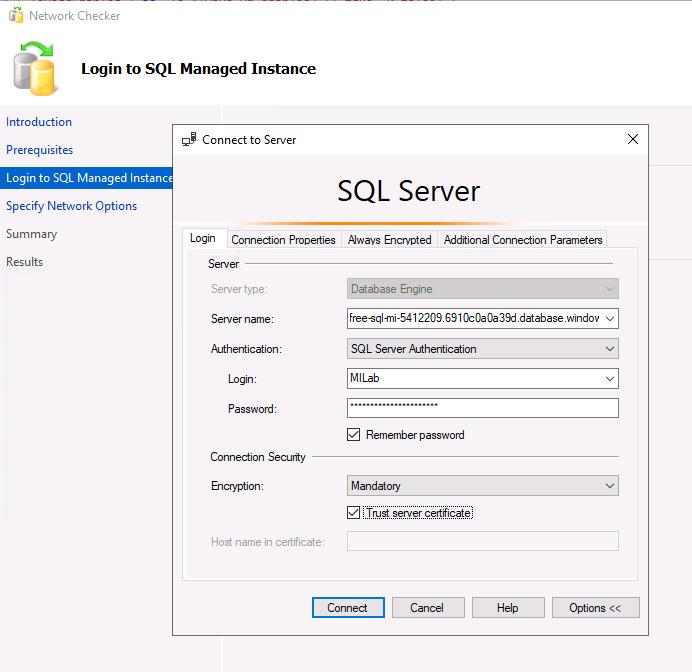Collapse options with Options << button

(595, 608)
